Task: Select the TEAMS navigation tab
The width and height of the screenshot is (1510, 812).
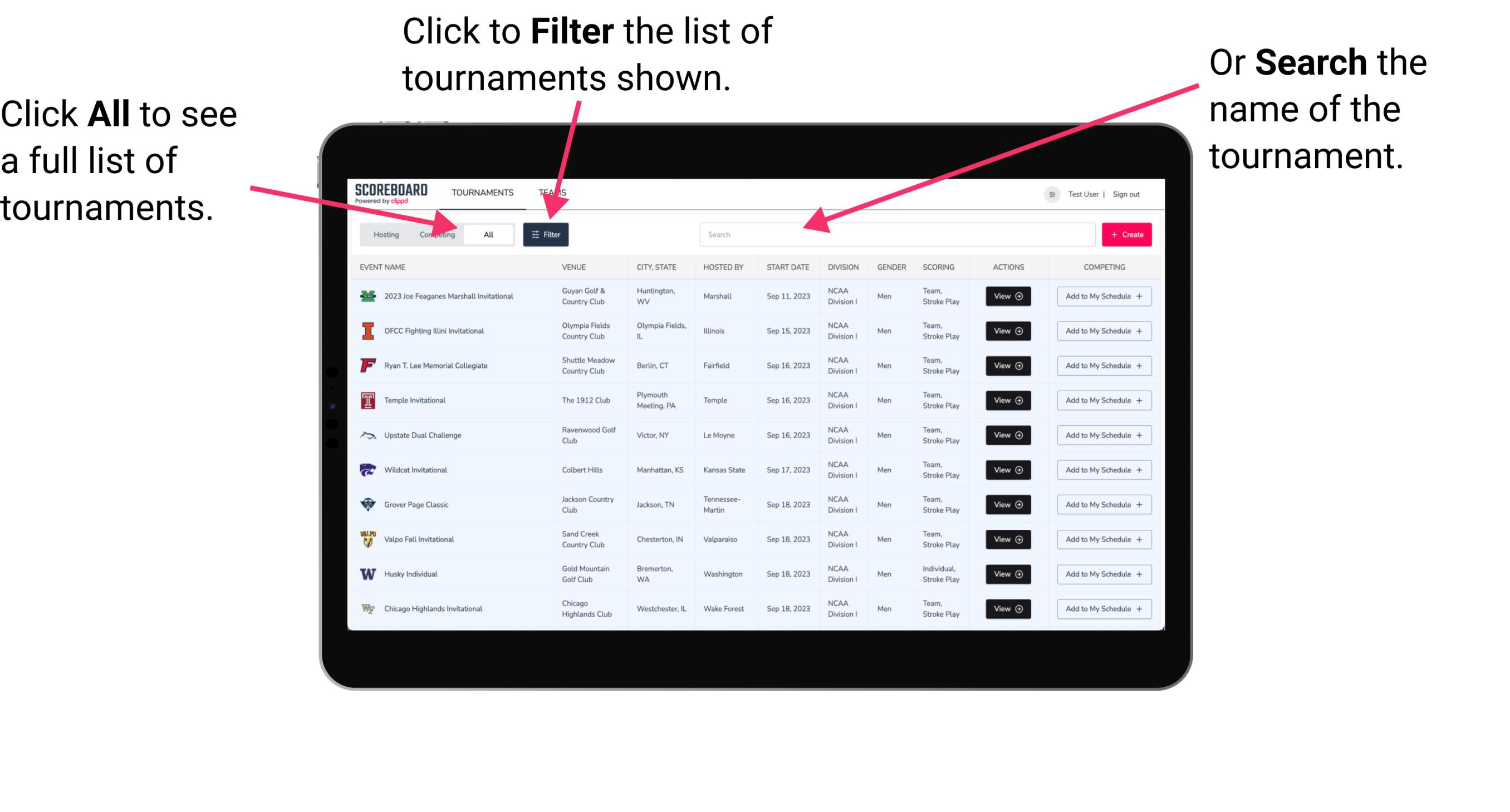Action: tap(555, 192)
